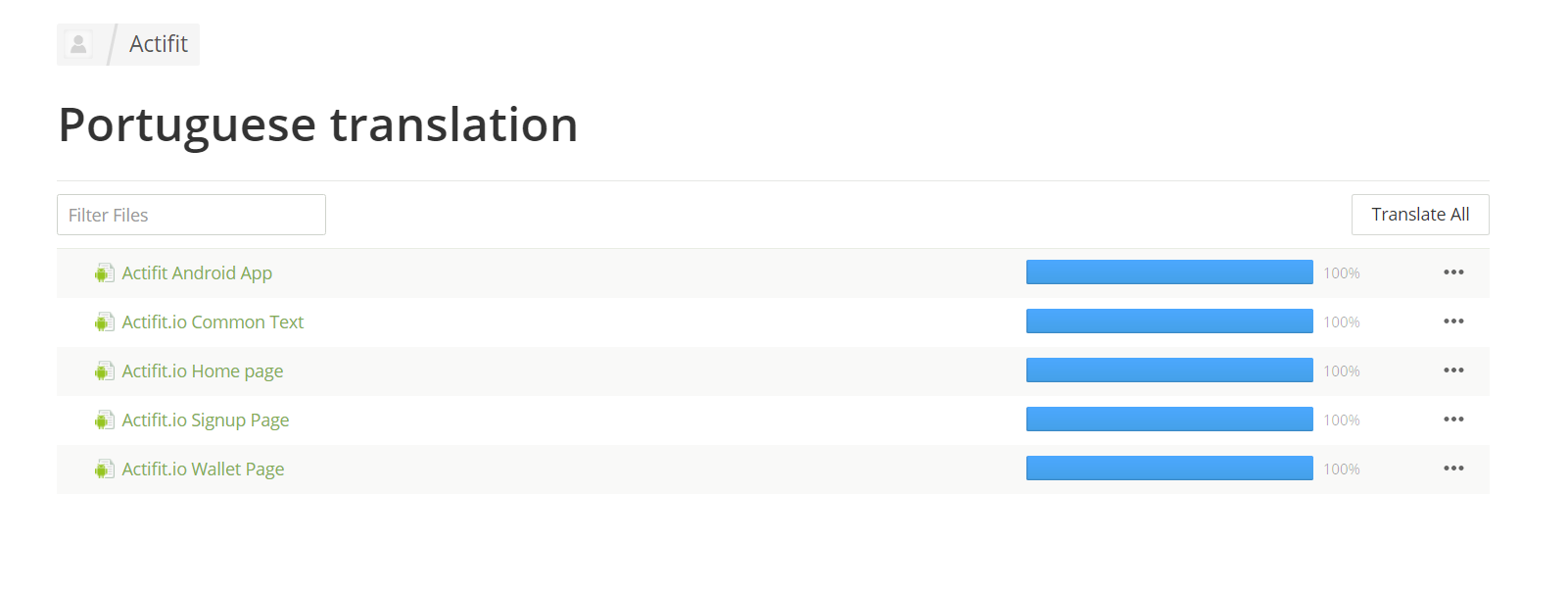
Task: Go to the Actifit project breadcrumb
Action: pyautogui.click(x=159, y=44)
